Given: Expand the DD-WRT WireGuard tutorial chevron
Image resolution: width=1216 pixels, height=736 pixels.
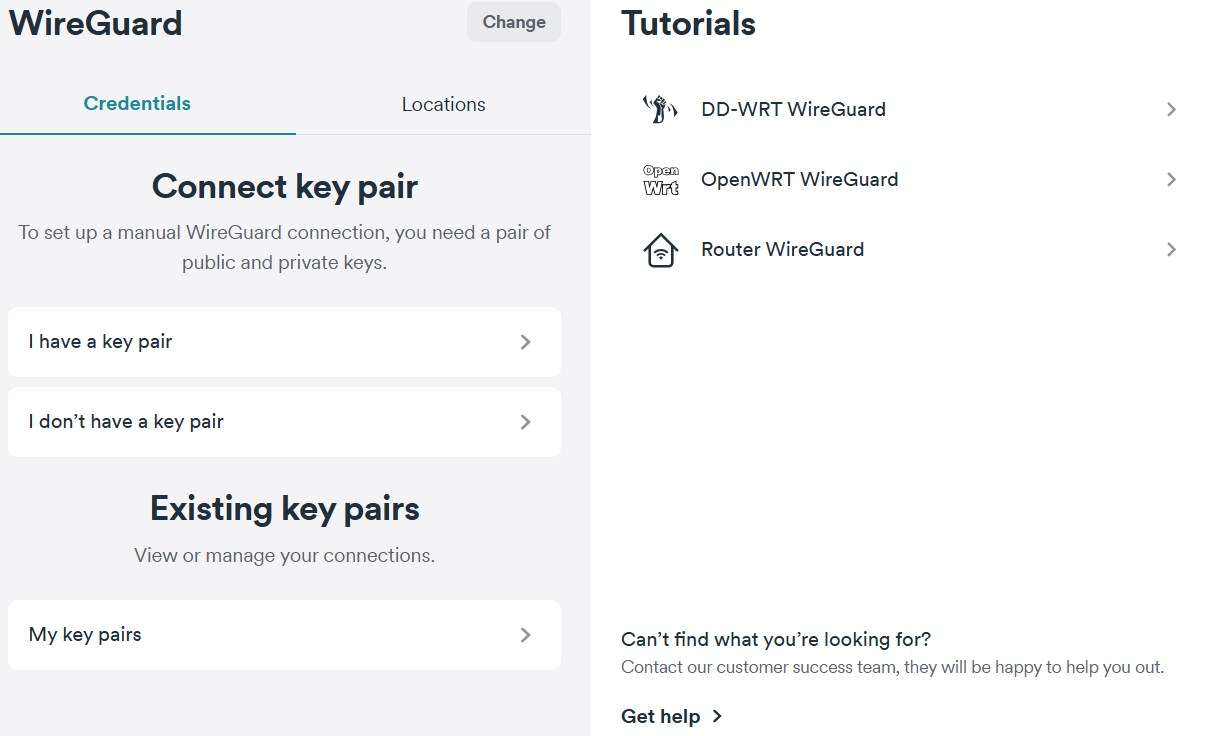Looking at the screenshot, I should click(x=1171, y=109).
